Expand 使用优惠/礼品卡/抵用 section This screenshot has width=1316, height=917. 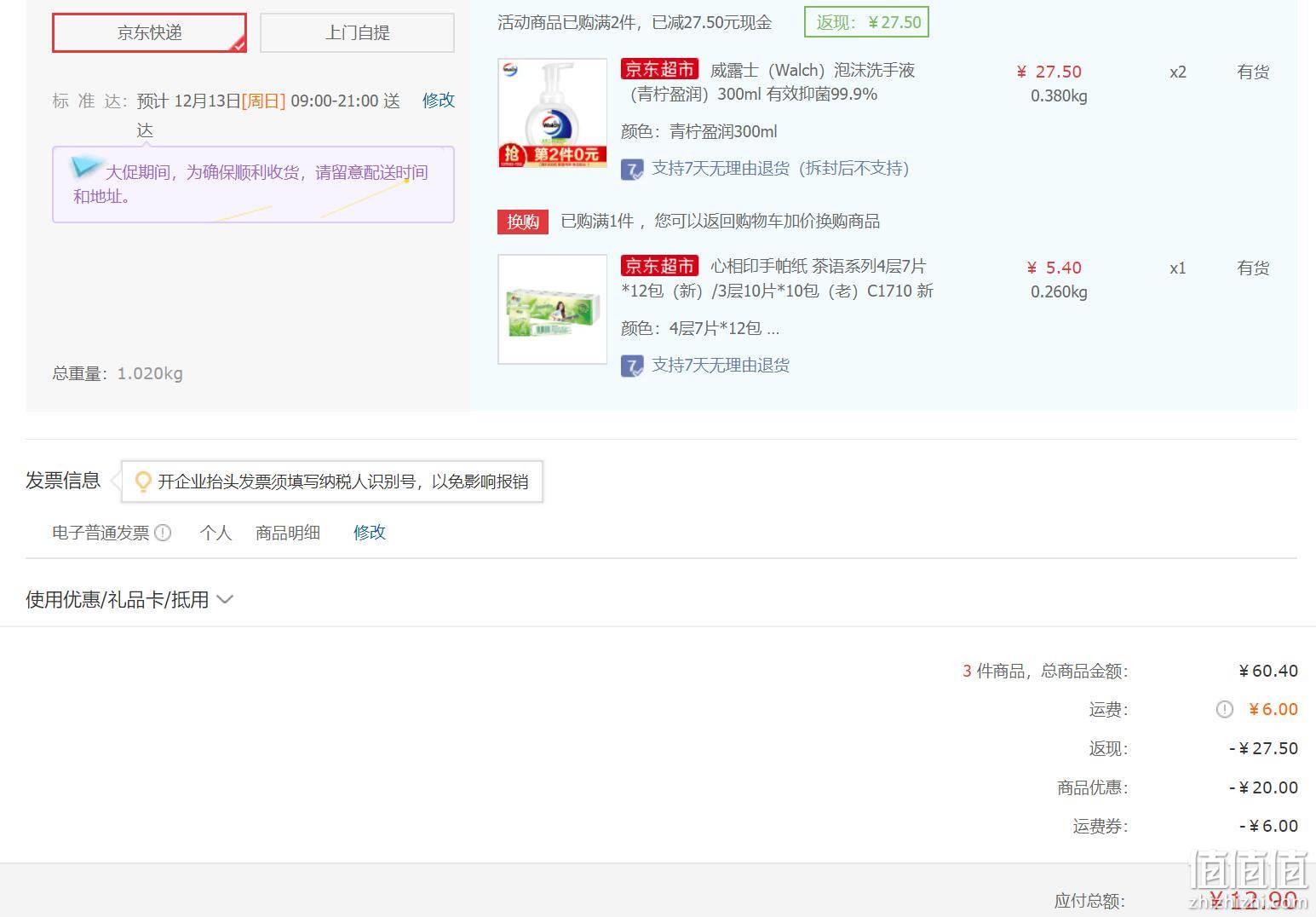point(129,600)
